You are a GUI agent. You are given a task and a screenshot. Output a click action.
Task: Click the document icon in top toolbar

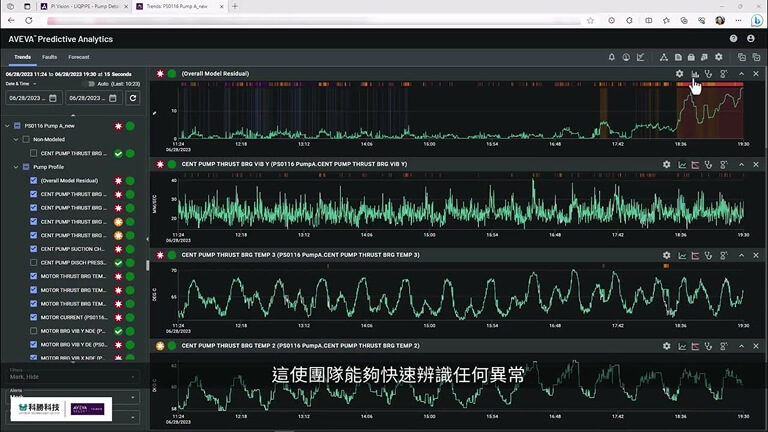pos(678,57)
